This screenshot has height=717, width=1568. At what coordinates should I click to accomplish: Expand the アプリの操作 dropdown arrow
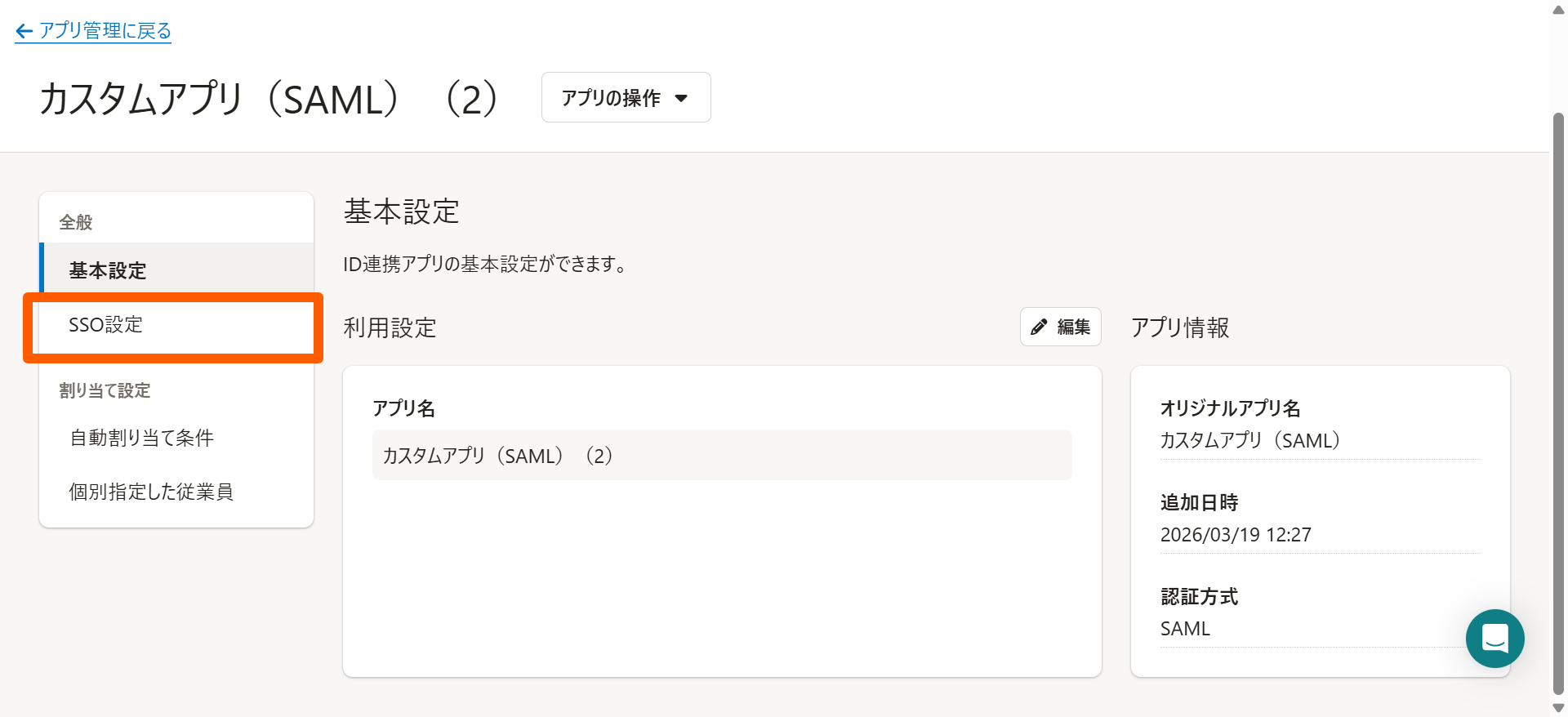tap(681, 99)
